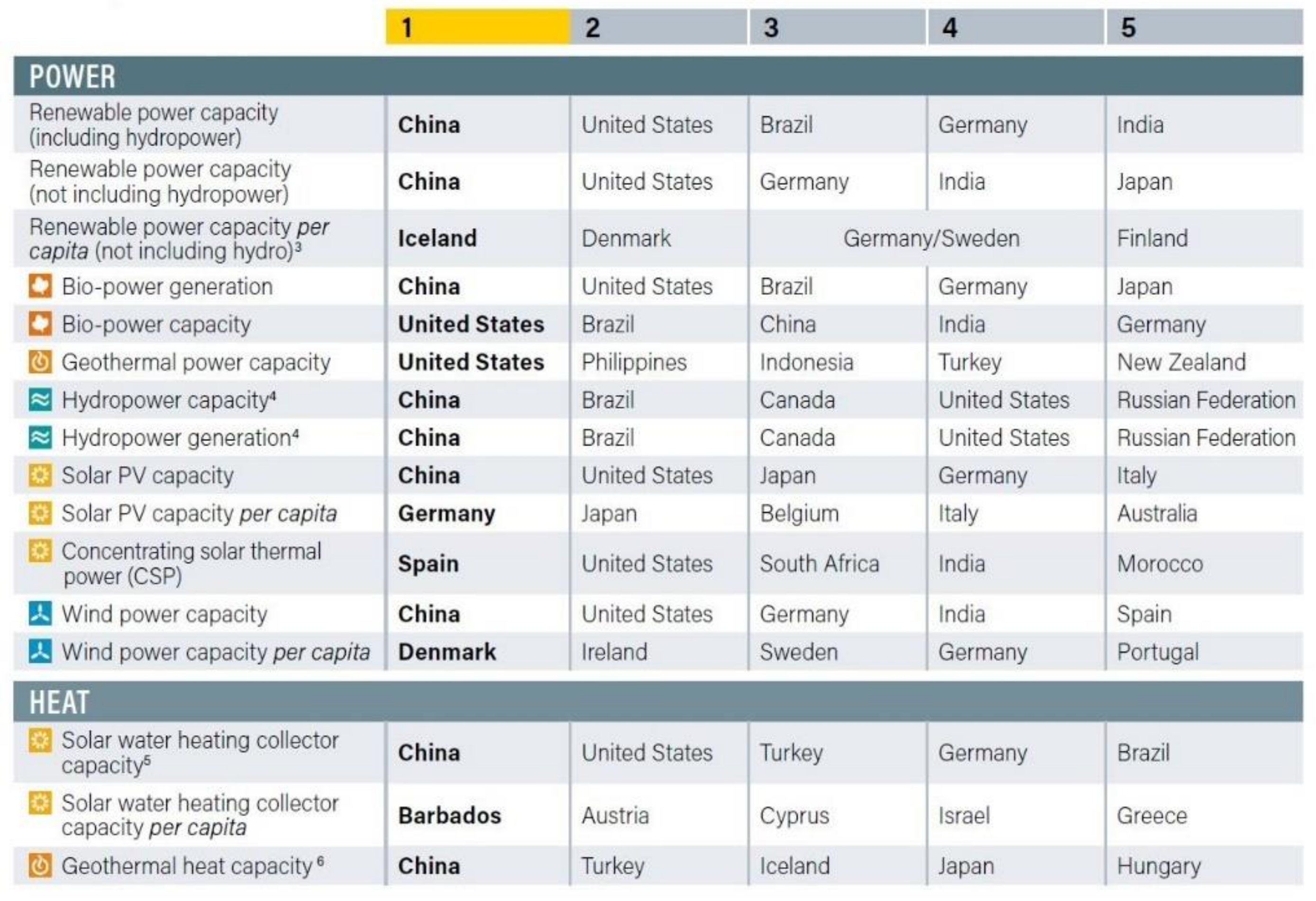Image resolution: width=1316 pixels, height=901 pixels.
Task: Select the rank 2 column header
Action: 658,27
